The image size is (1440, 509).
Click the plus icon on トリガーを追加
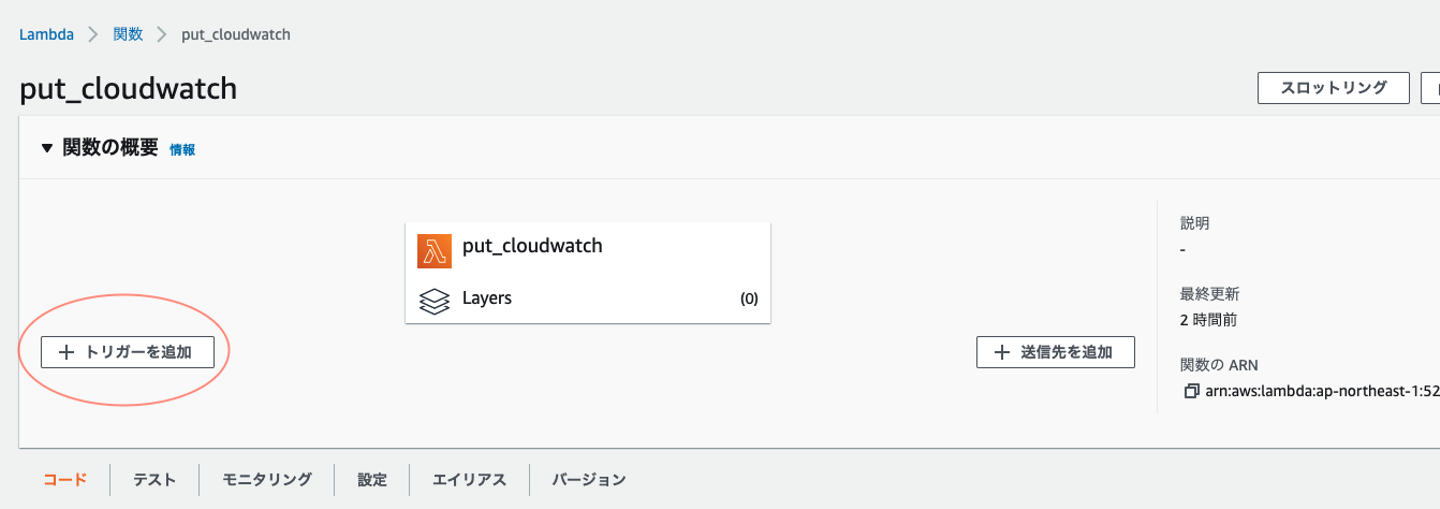pos(67,352)
